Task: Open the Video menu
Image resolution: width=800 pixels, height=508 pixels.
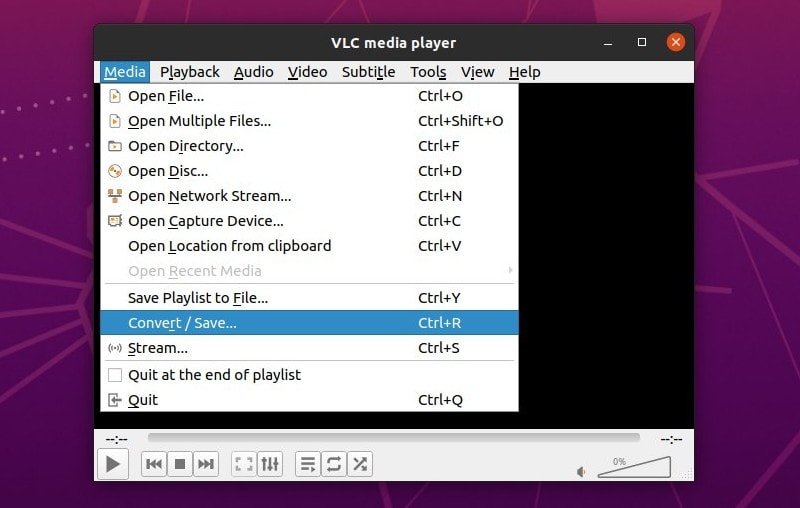Action: point(307,72)
